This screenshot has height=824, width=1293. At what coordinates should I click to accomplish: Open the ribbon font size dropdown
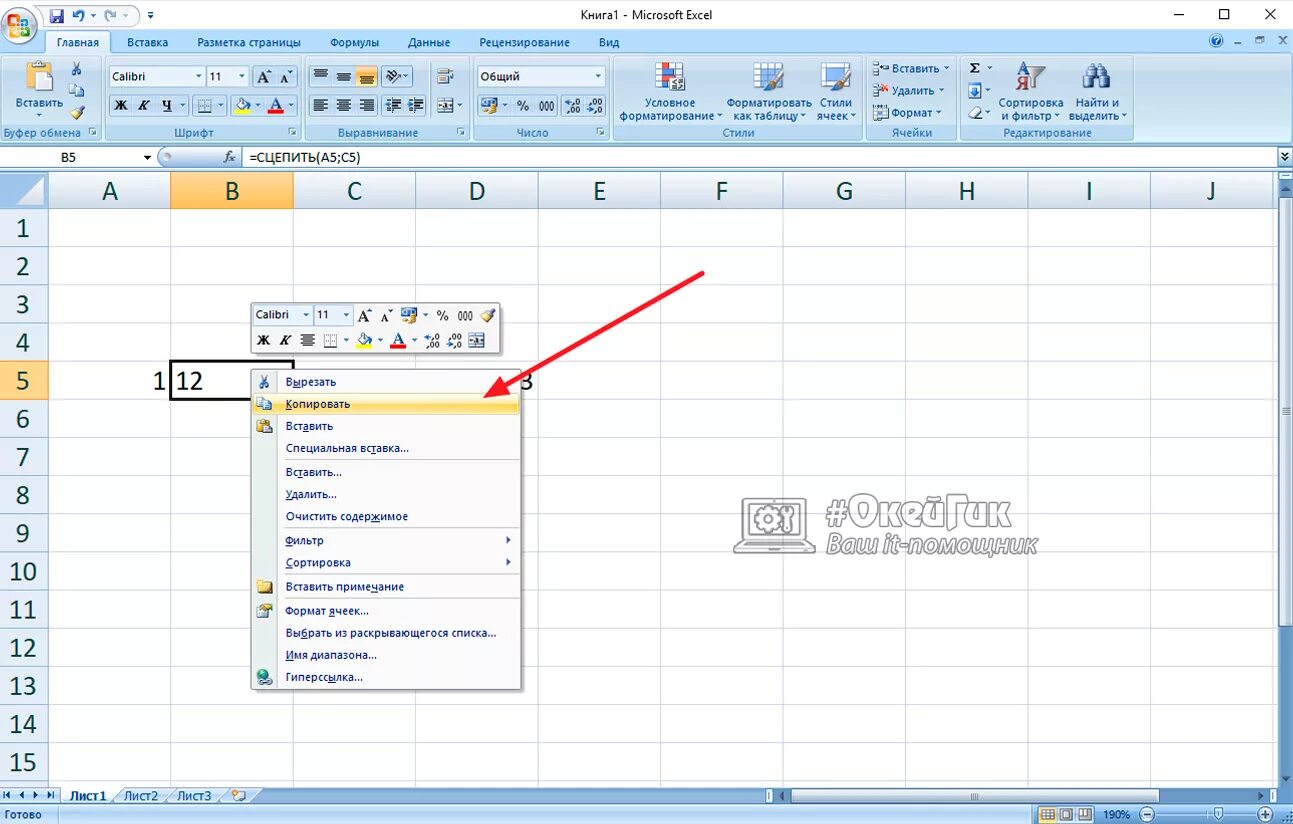point(242,77)
